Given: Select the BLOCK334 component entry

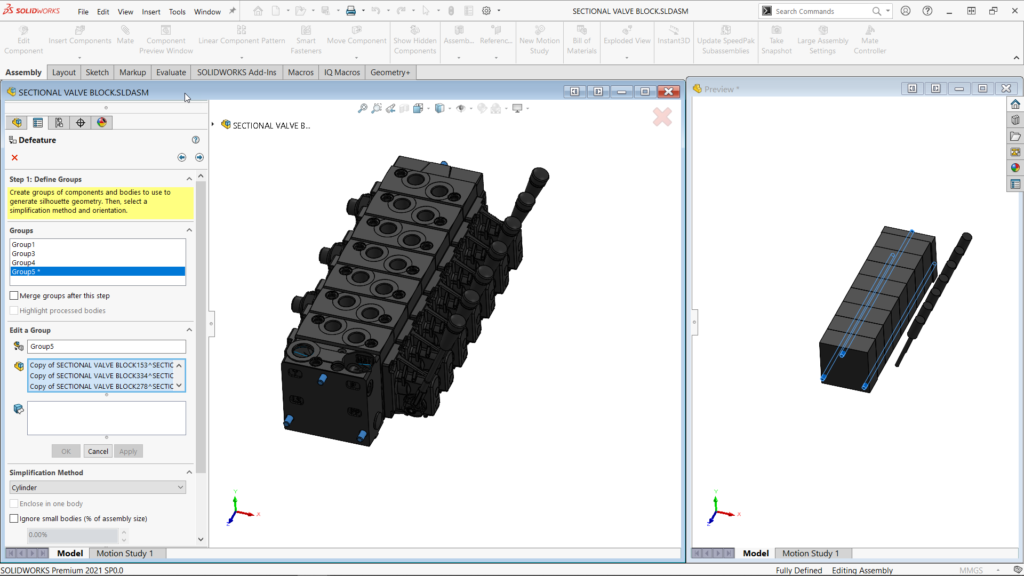Looking at the screenshot, I should (x=101, y=376).
